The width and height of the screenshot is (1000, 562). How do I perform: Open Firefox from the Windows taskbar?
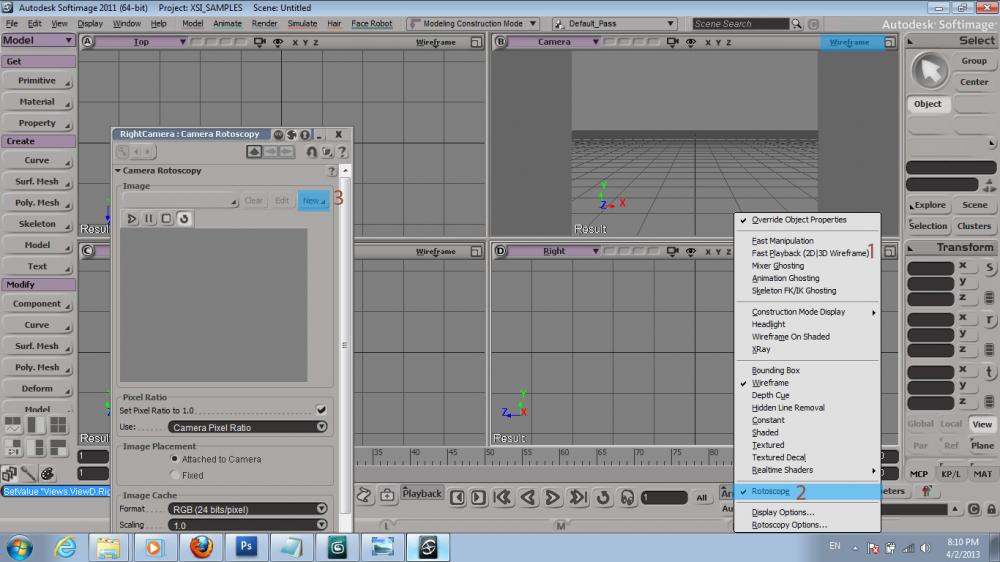click(202, 547)
